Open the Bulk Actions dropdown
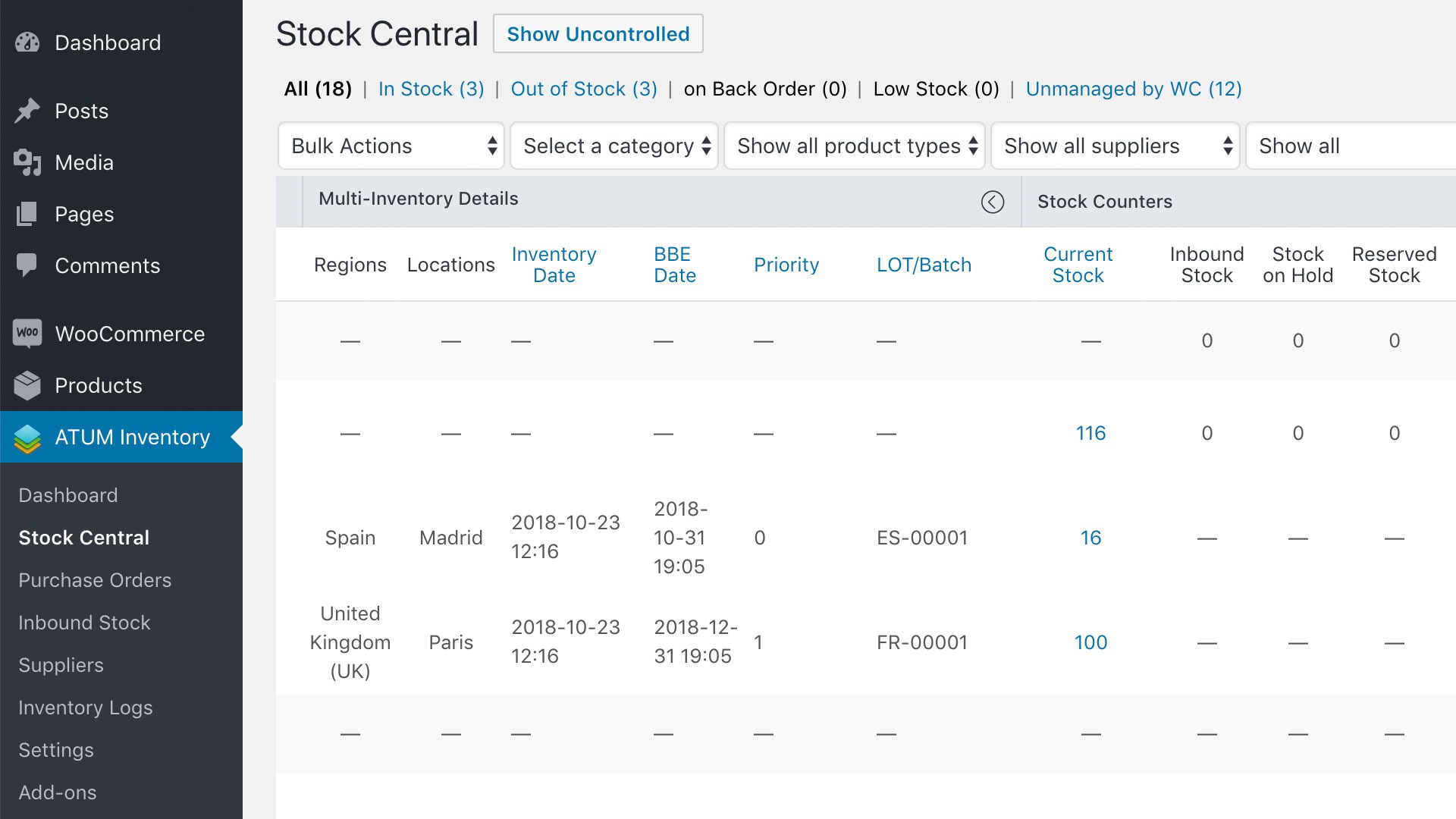This screenshot has height=819, width=1456. click(x=391, y=146)
